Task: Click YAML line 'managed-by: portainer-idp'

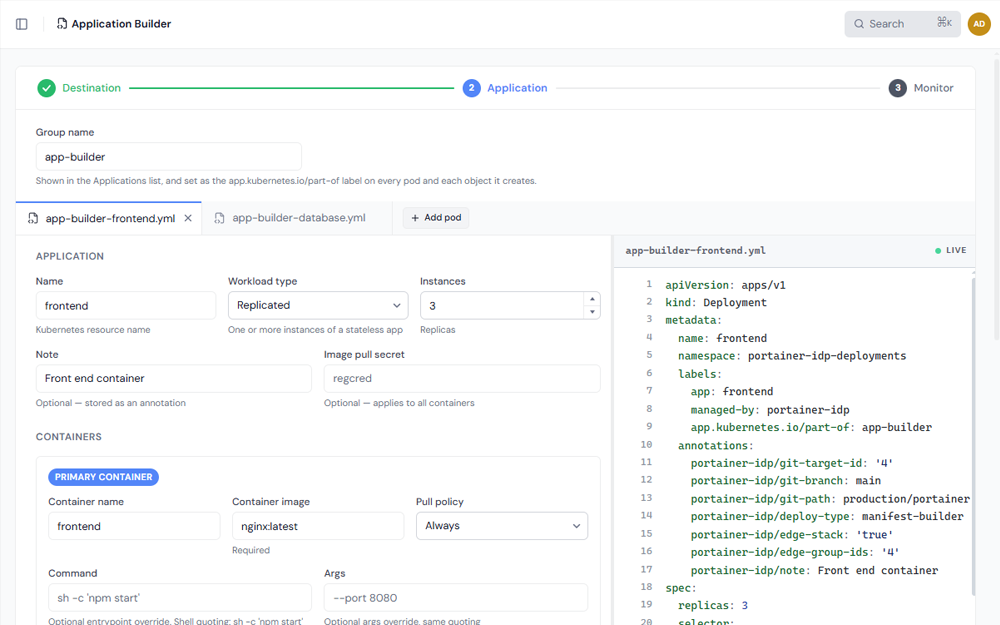Action: 770,409
